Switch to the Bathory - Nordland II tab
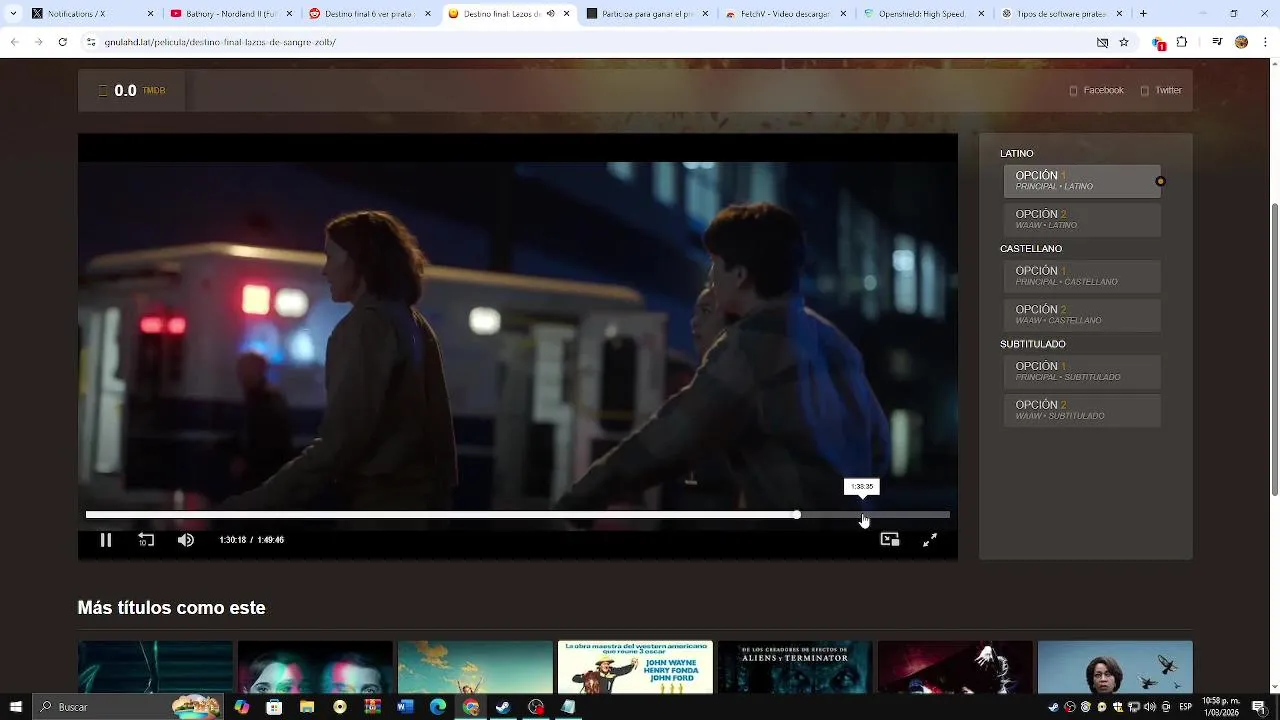This screenshot has width=1280, height=720. coord(232,14)
